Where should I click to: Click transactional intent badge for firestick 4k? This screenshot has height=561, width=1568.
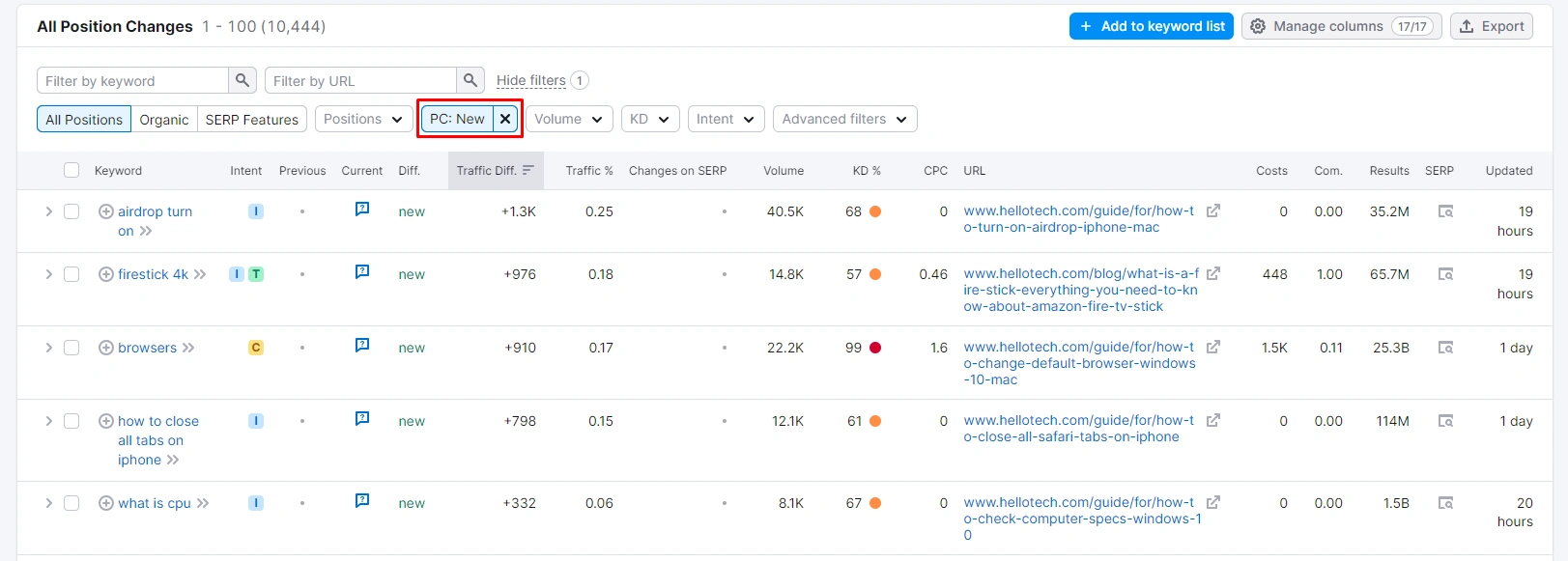pos(256,274)
